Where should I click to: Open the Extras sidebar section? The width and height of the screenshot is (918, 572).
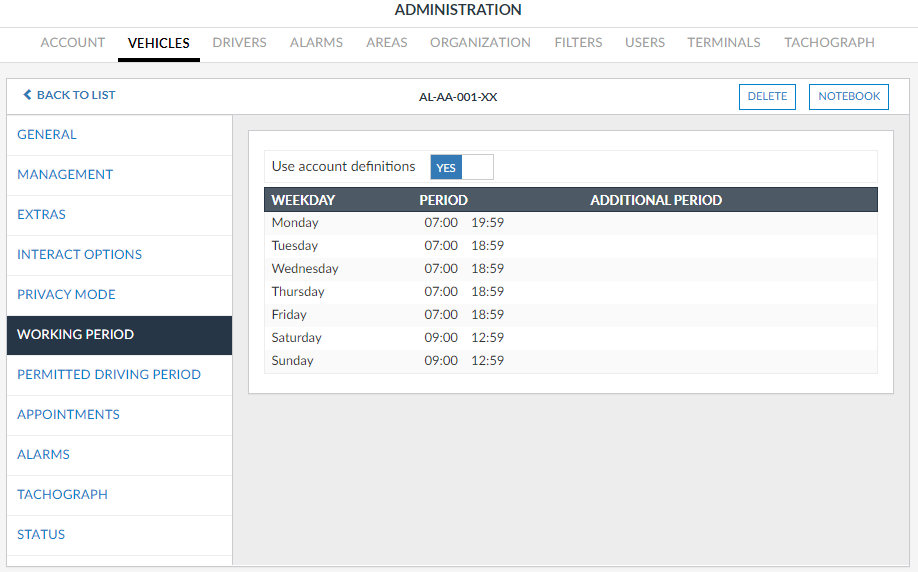41,215
